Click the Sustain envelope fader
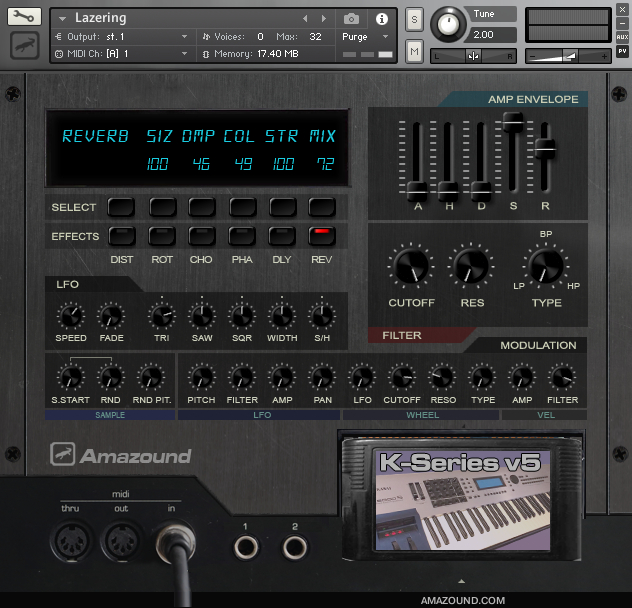This screenshot has height=608, width=632. [513, 122]
